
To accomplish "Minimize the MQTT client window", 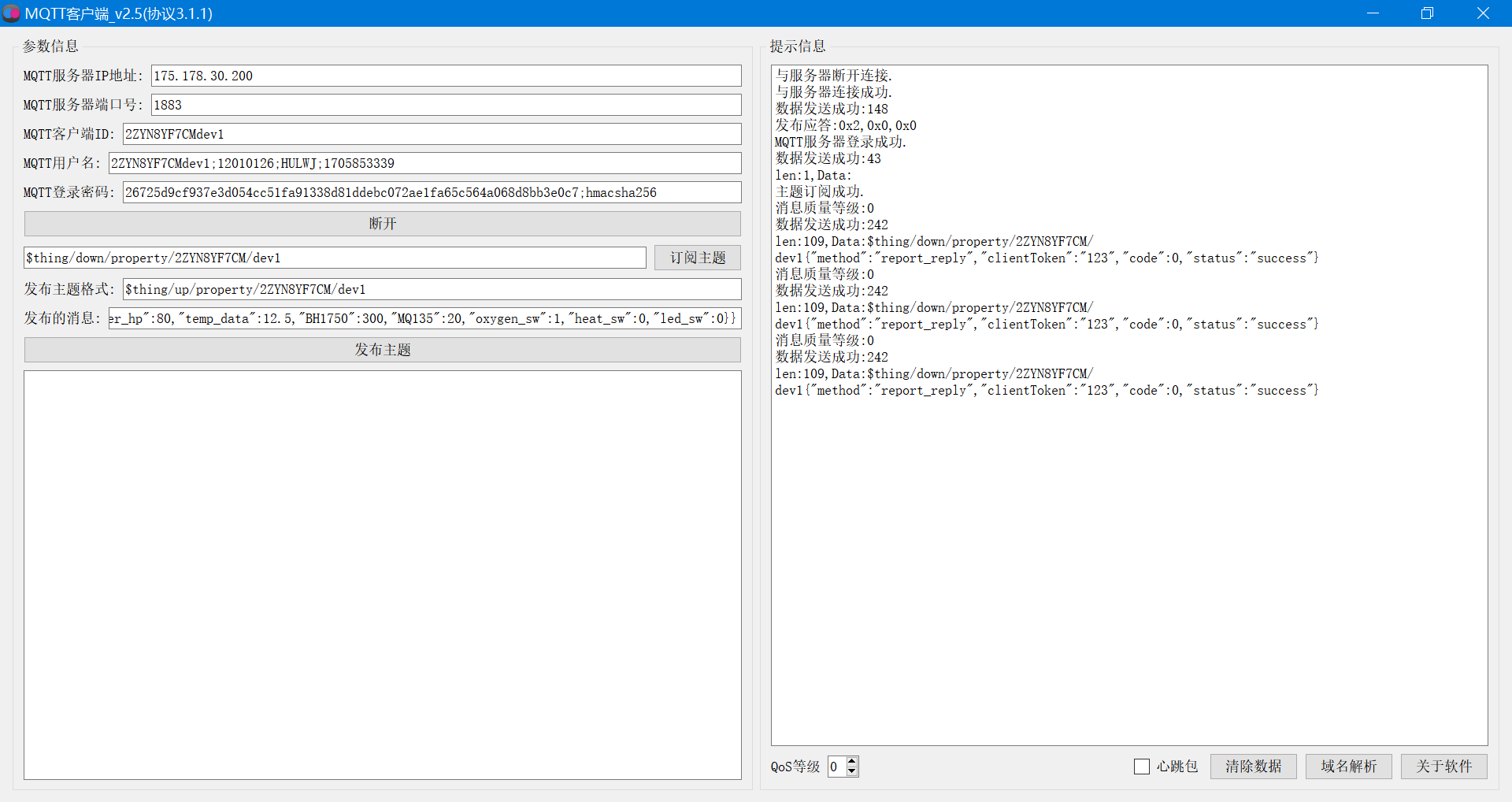I will pos(1373,13).
